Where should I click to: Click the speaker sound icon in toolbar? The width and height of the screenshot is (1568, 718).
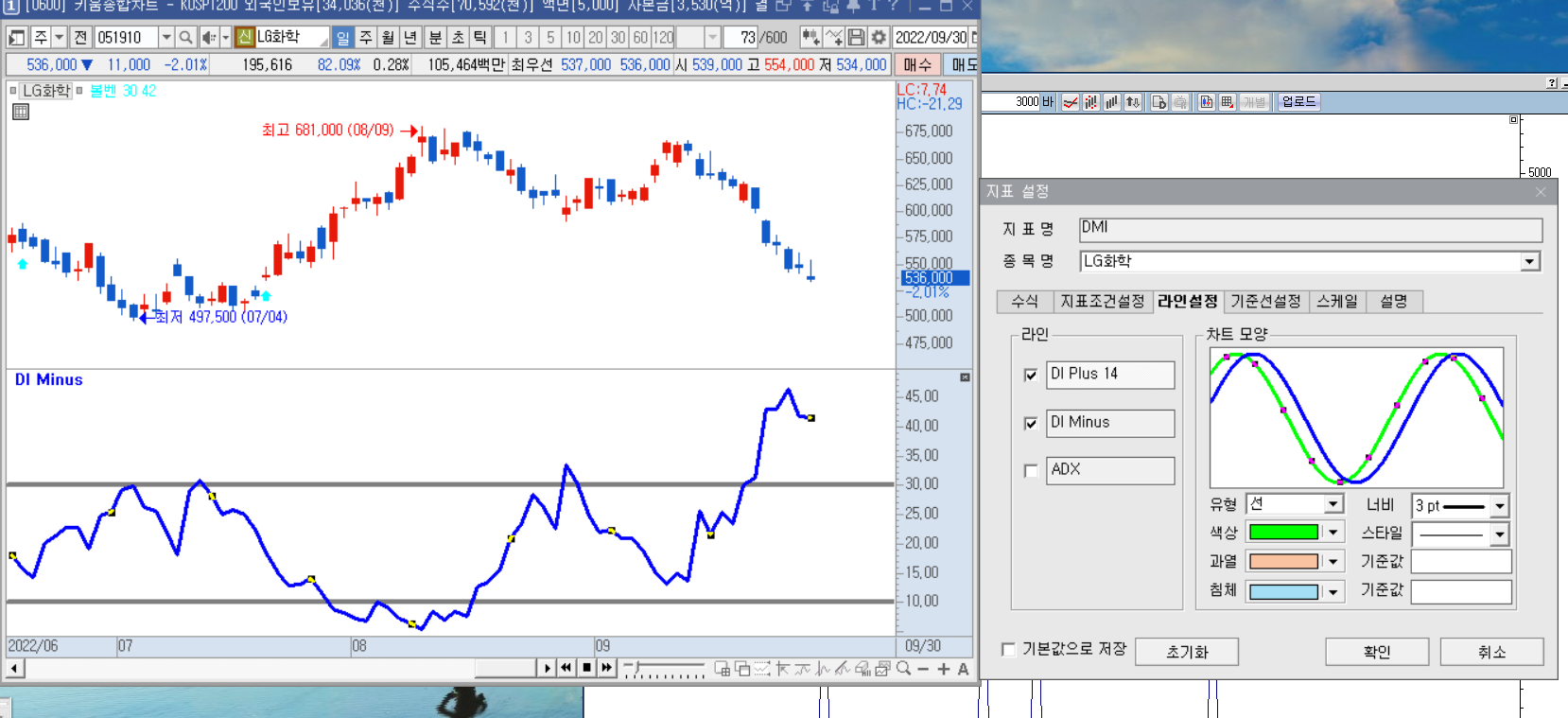(x=209, y=37)
